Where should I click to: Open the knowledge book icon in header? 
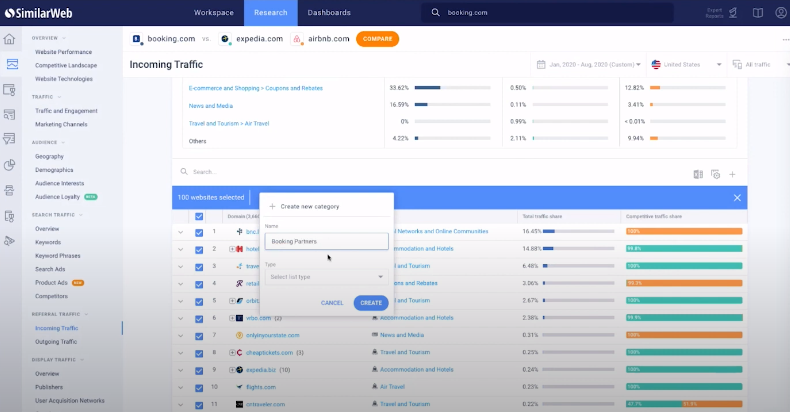click(757, 12)
